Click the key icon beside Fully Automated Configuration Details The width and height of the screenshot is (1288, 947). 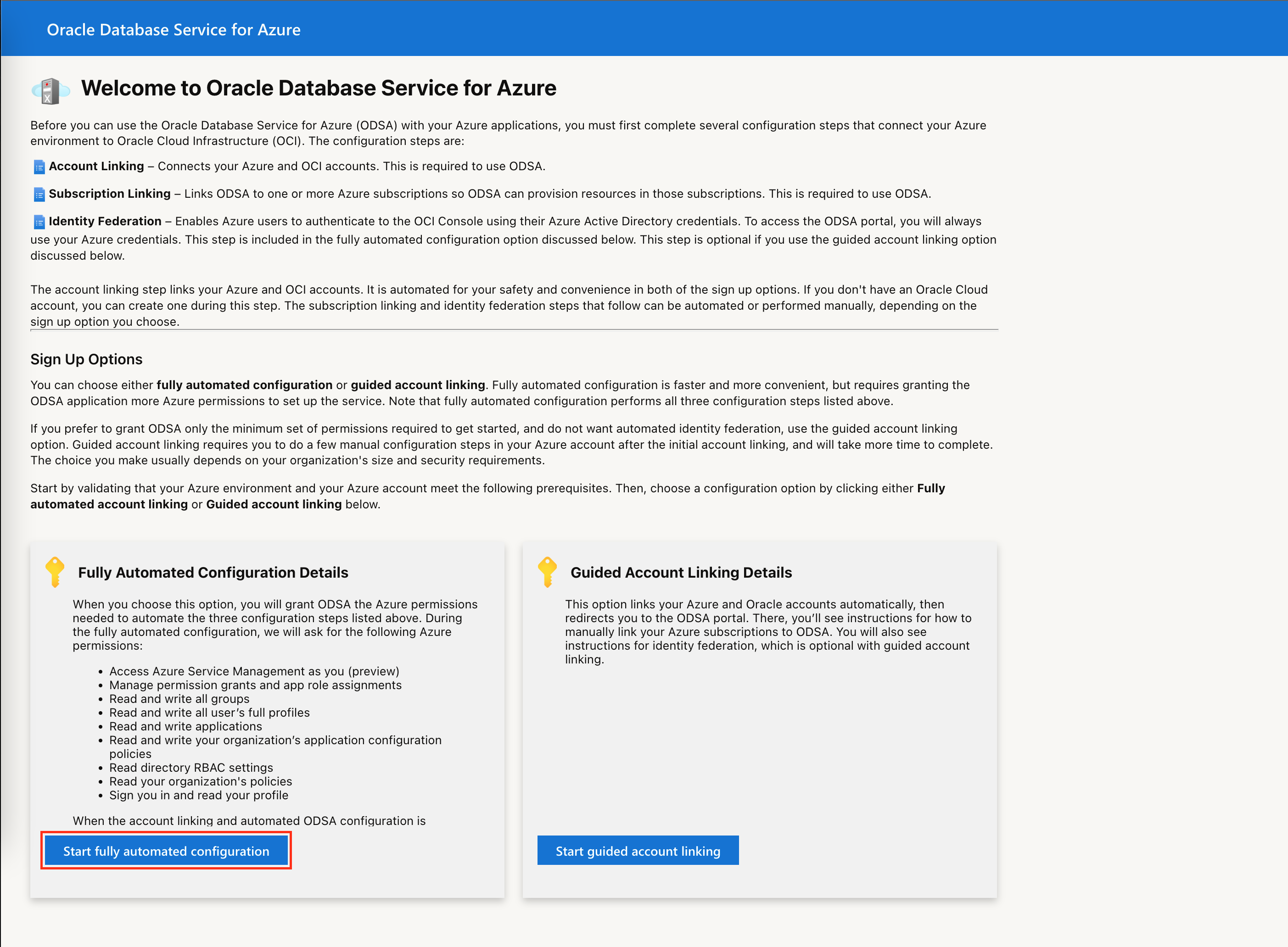tap(55, 572)
